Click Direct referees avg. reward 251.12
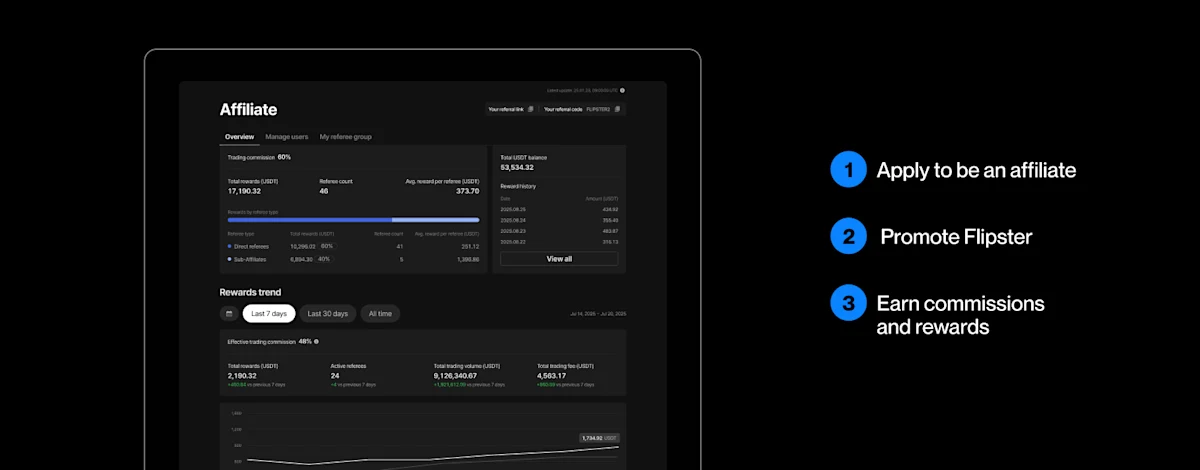 pyautogui.click(x=470, y=246)
